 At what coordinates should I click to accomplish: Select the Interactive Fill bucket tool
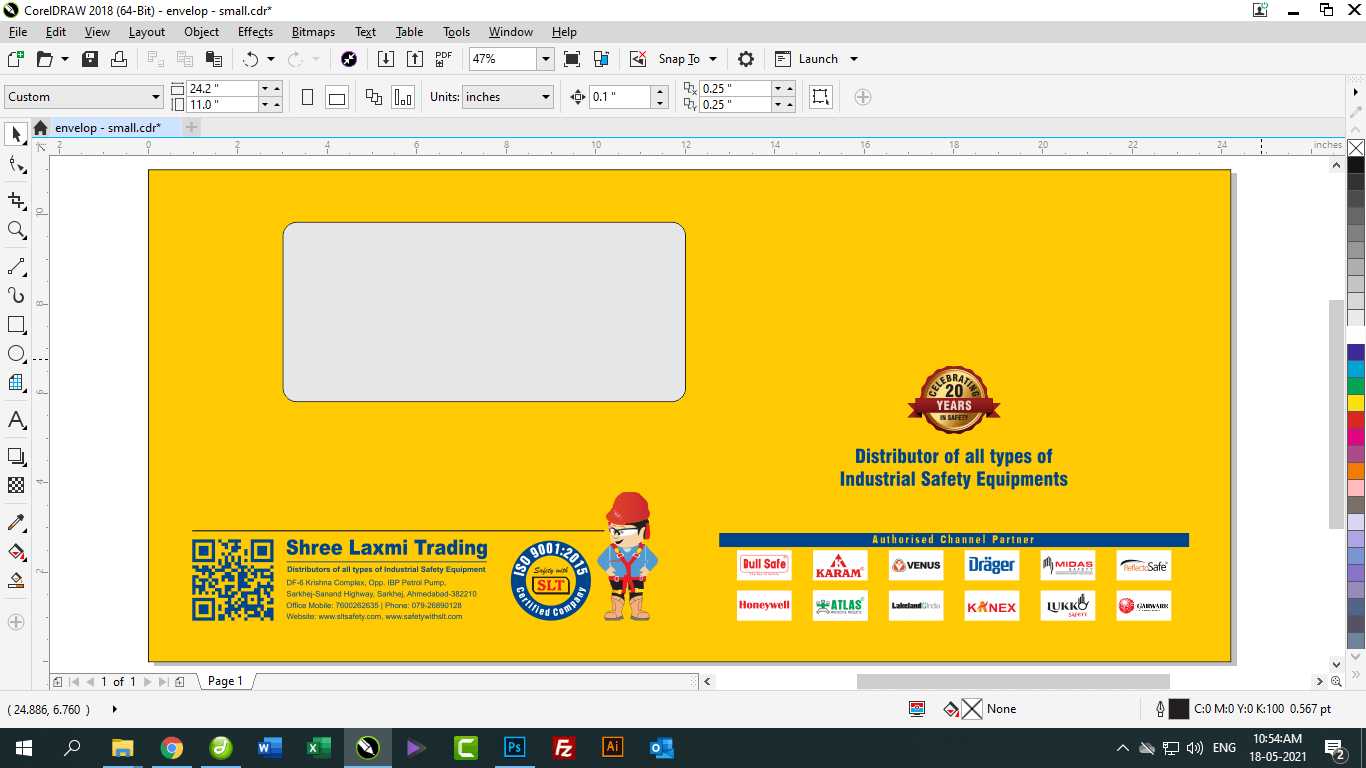tap(16, 551)
